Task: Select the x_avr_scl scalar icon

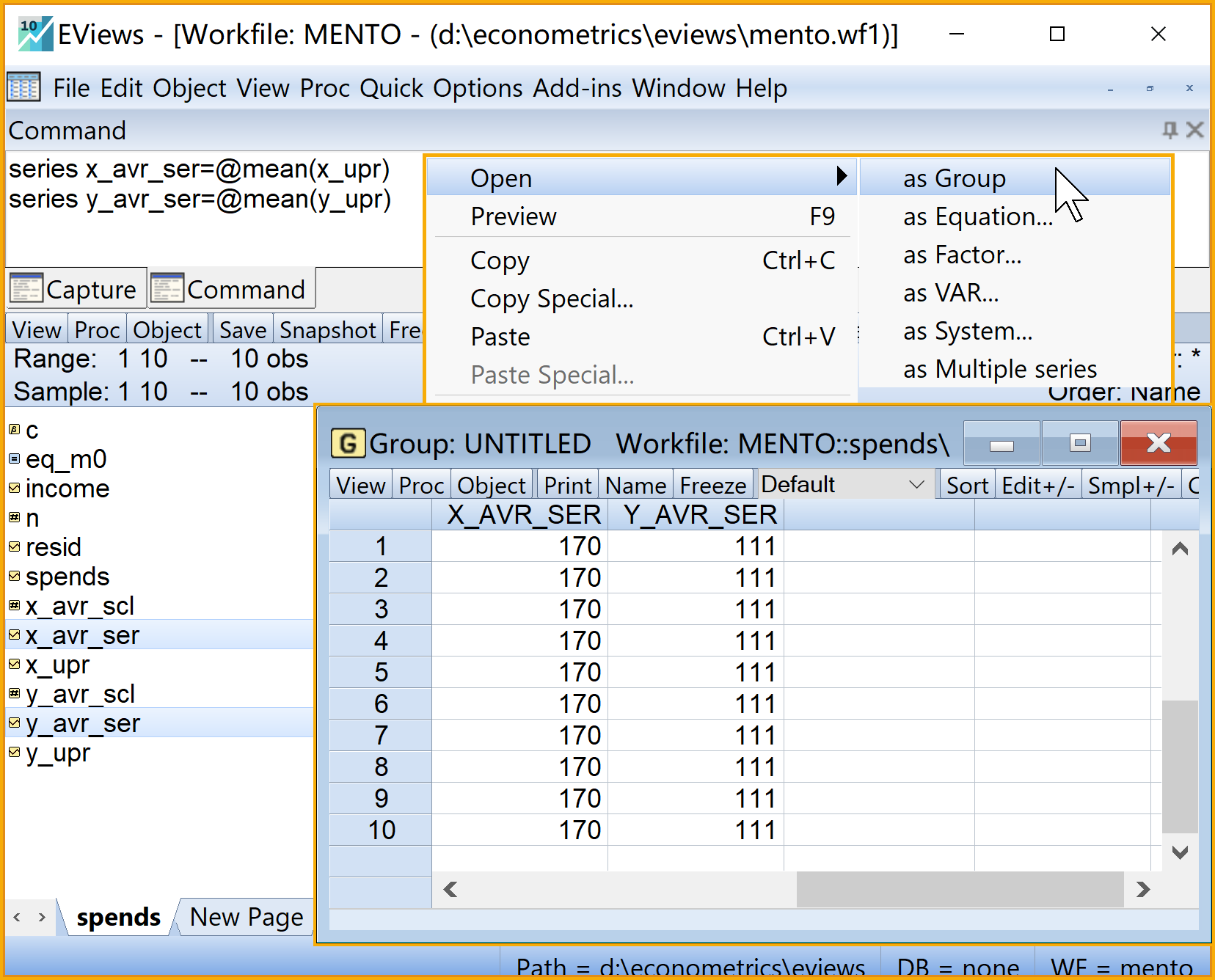Action: [x=14, y=606]
